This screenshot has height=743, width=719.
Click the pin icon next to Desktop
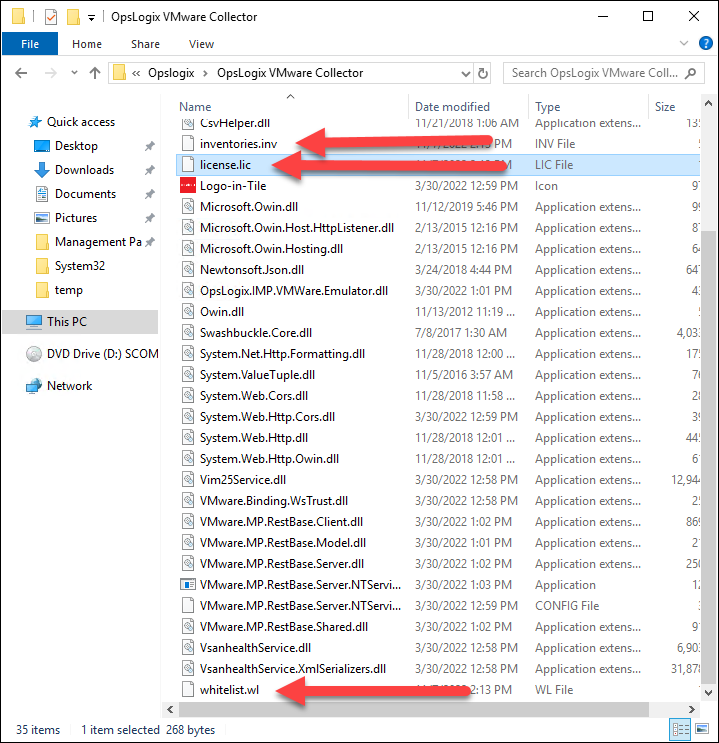point(150,146)
